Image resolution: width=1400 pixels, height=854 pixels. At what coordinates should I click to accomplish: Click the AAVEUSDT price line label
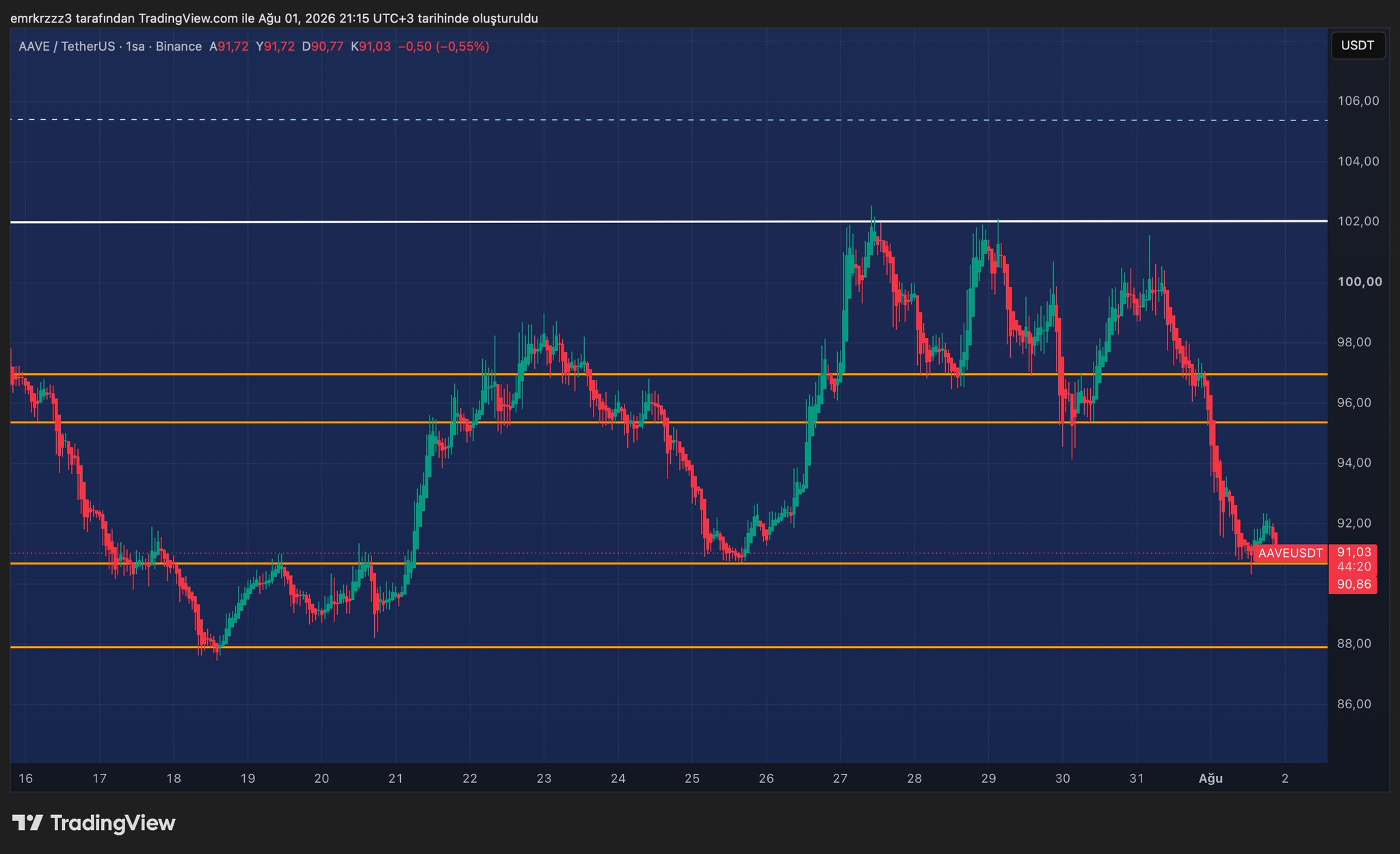1290,553
